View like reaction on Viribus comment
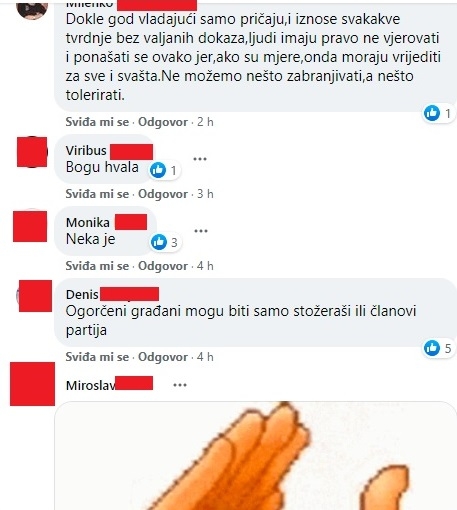Viewport: 457px width, 510px height. tap(165, 170)
